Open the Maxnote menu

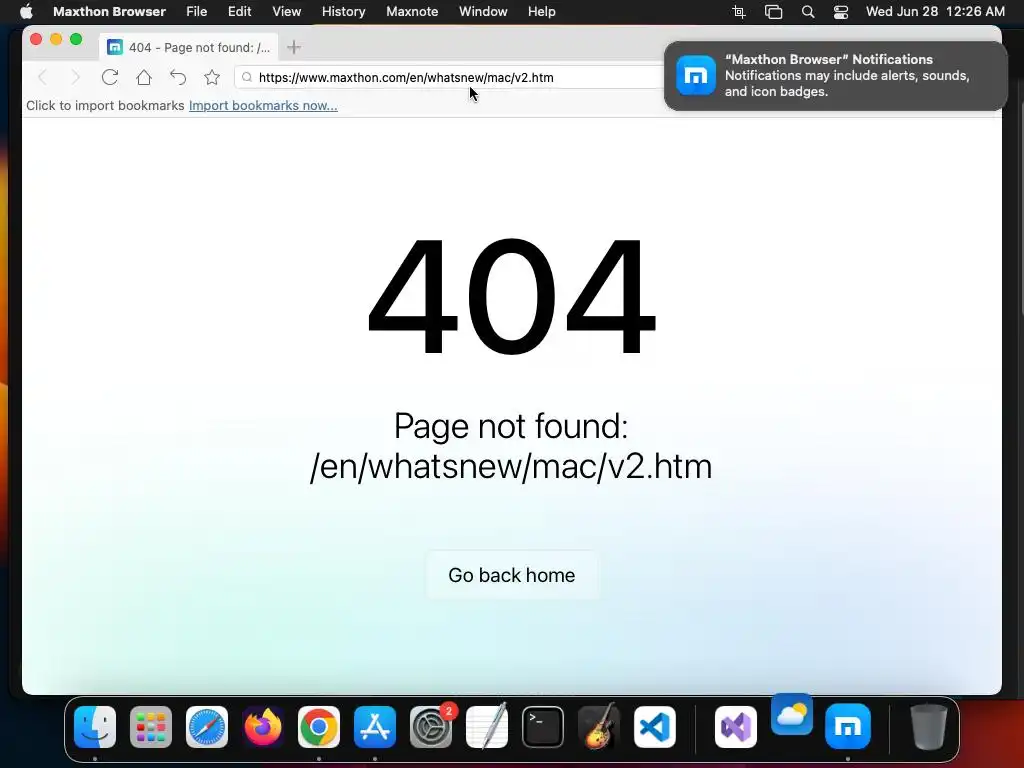point(412,12)
